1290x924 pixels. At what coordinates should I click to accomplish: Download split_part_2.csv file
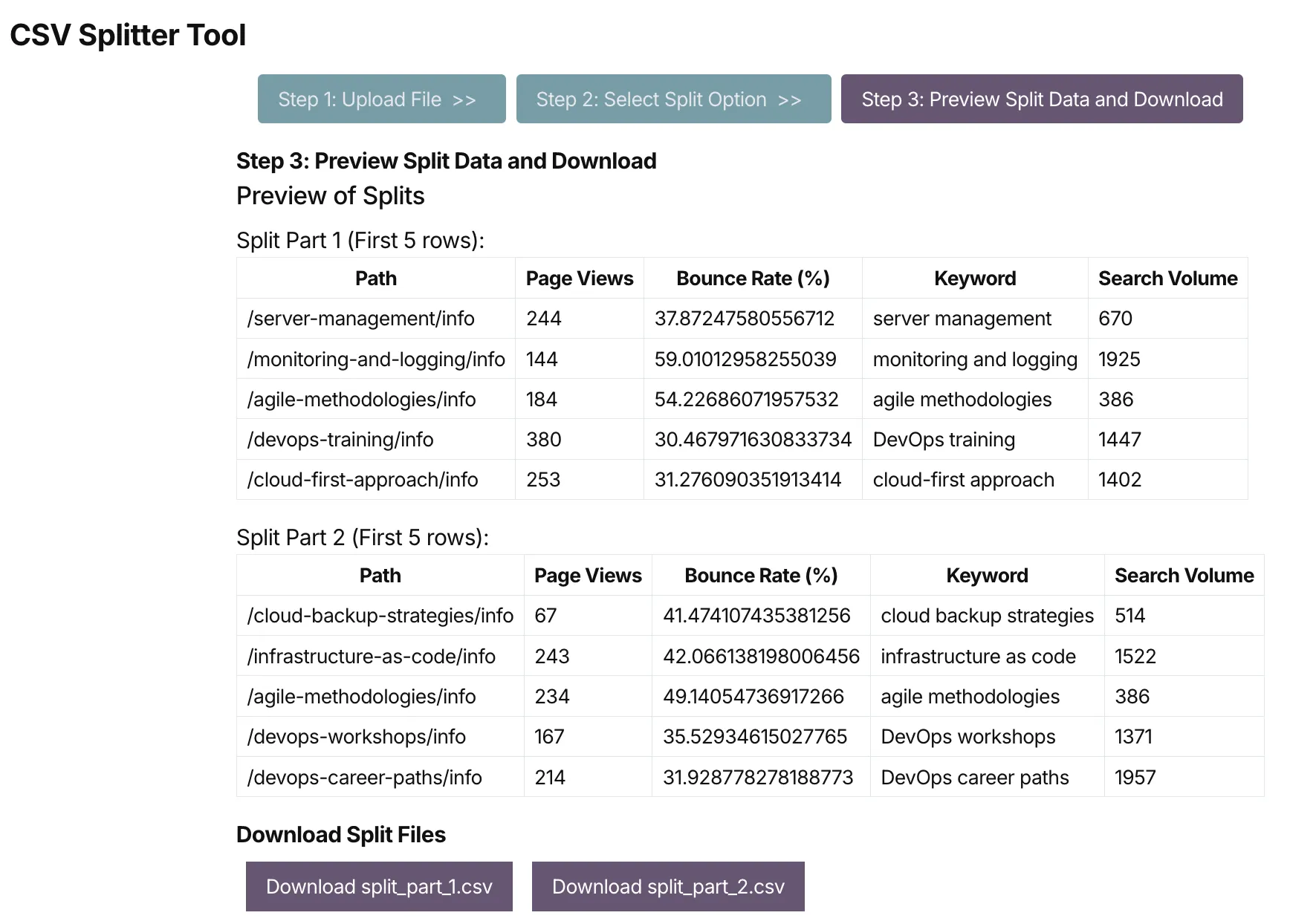[668, 886]
